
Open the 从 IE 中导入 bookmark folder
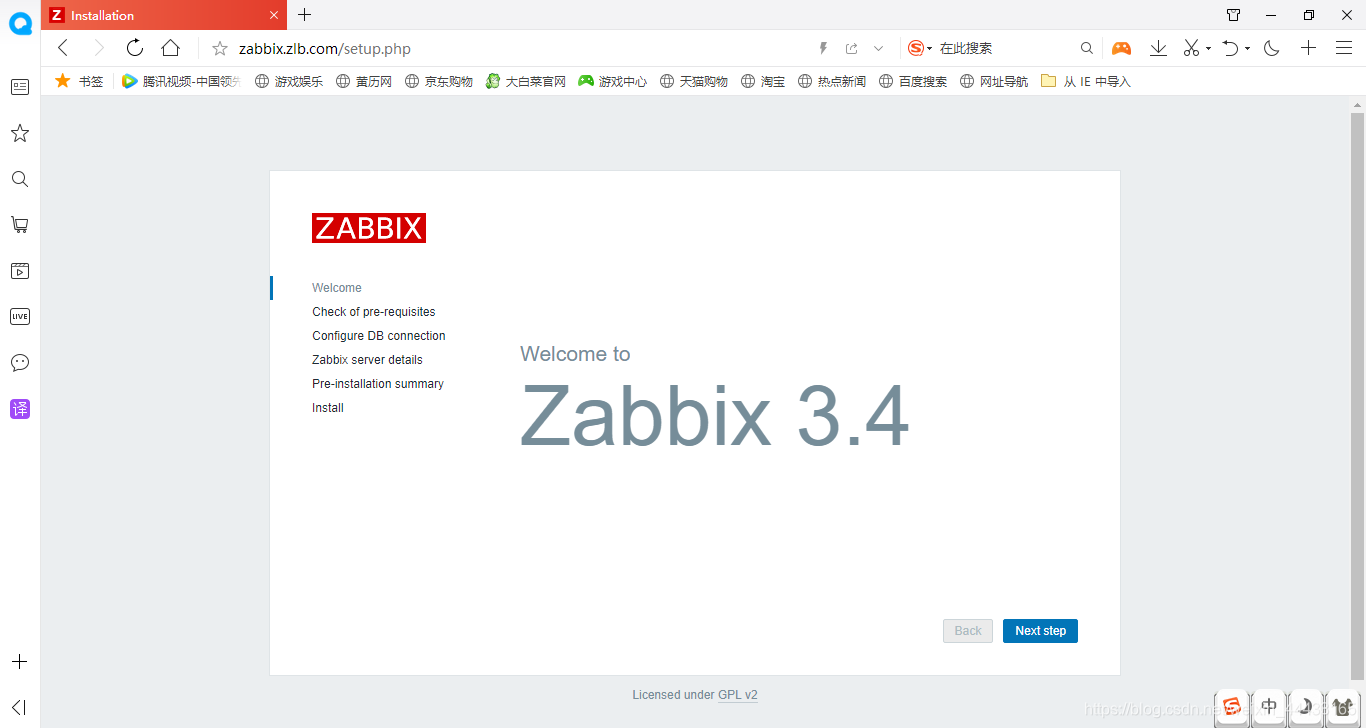(1086, 81)
